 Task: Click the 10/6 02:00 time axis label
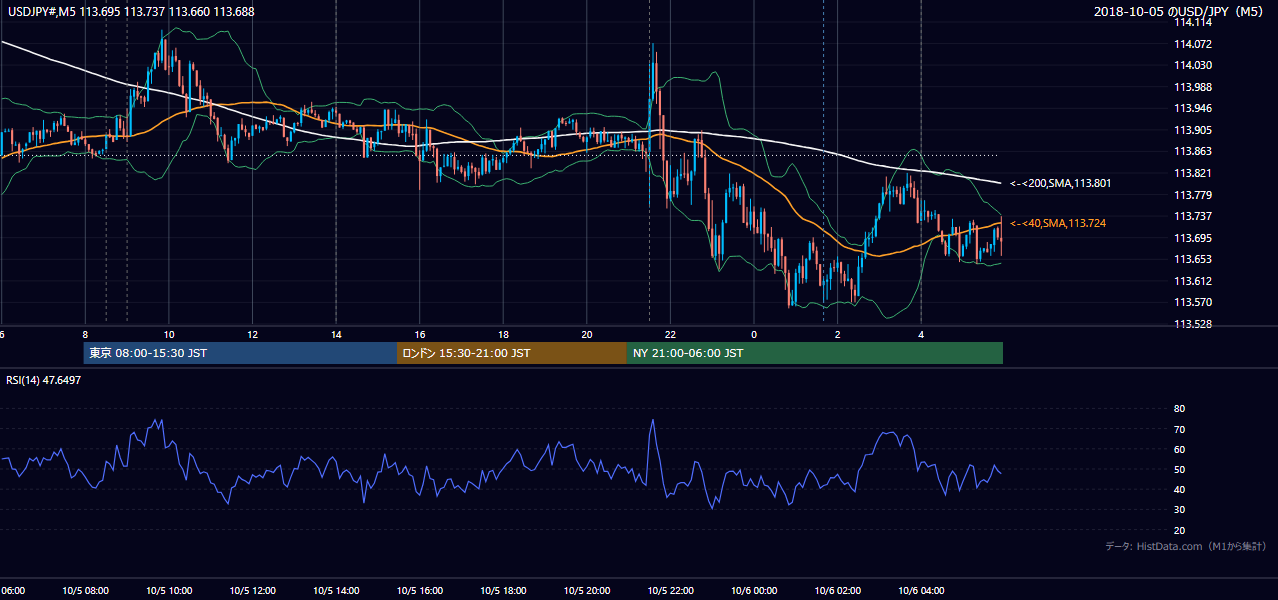(837, 591)
